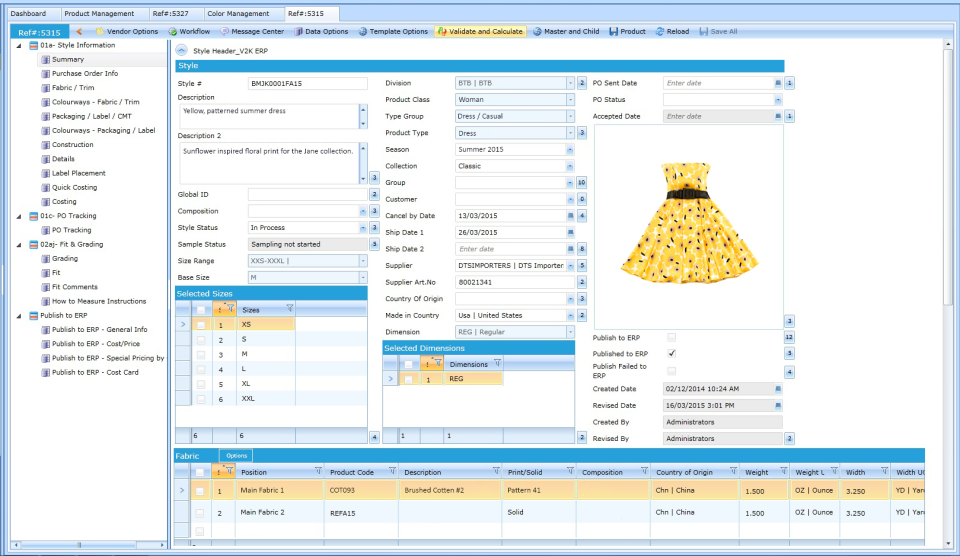Collapse the Publish to ERP tree node
Viewport: 960px width, 556px height.
click(x=18, y=315)
